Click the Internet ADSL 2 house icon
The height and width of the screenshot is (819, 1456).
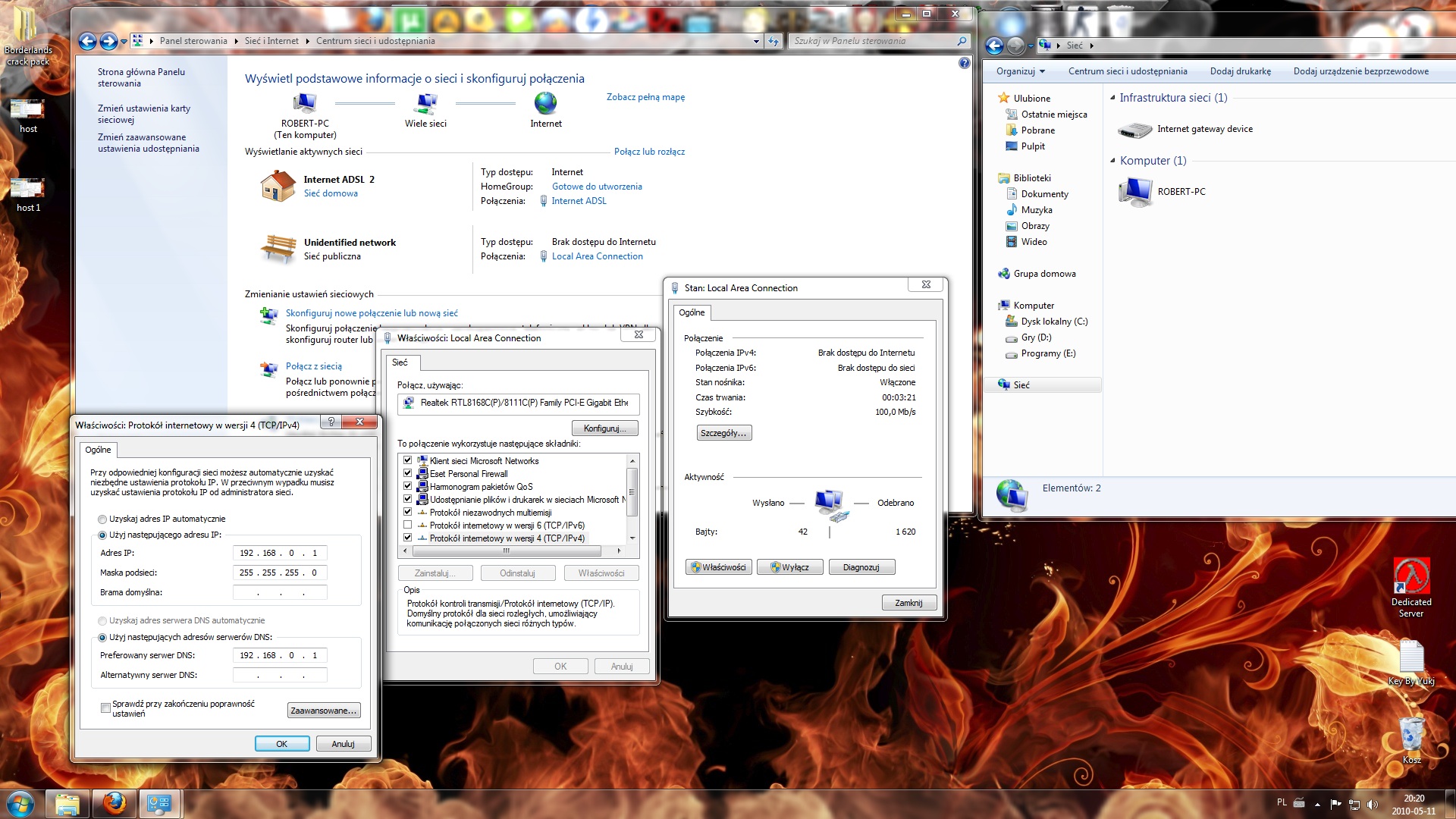coord(278,186)
